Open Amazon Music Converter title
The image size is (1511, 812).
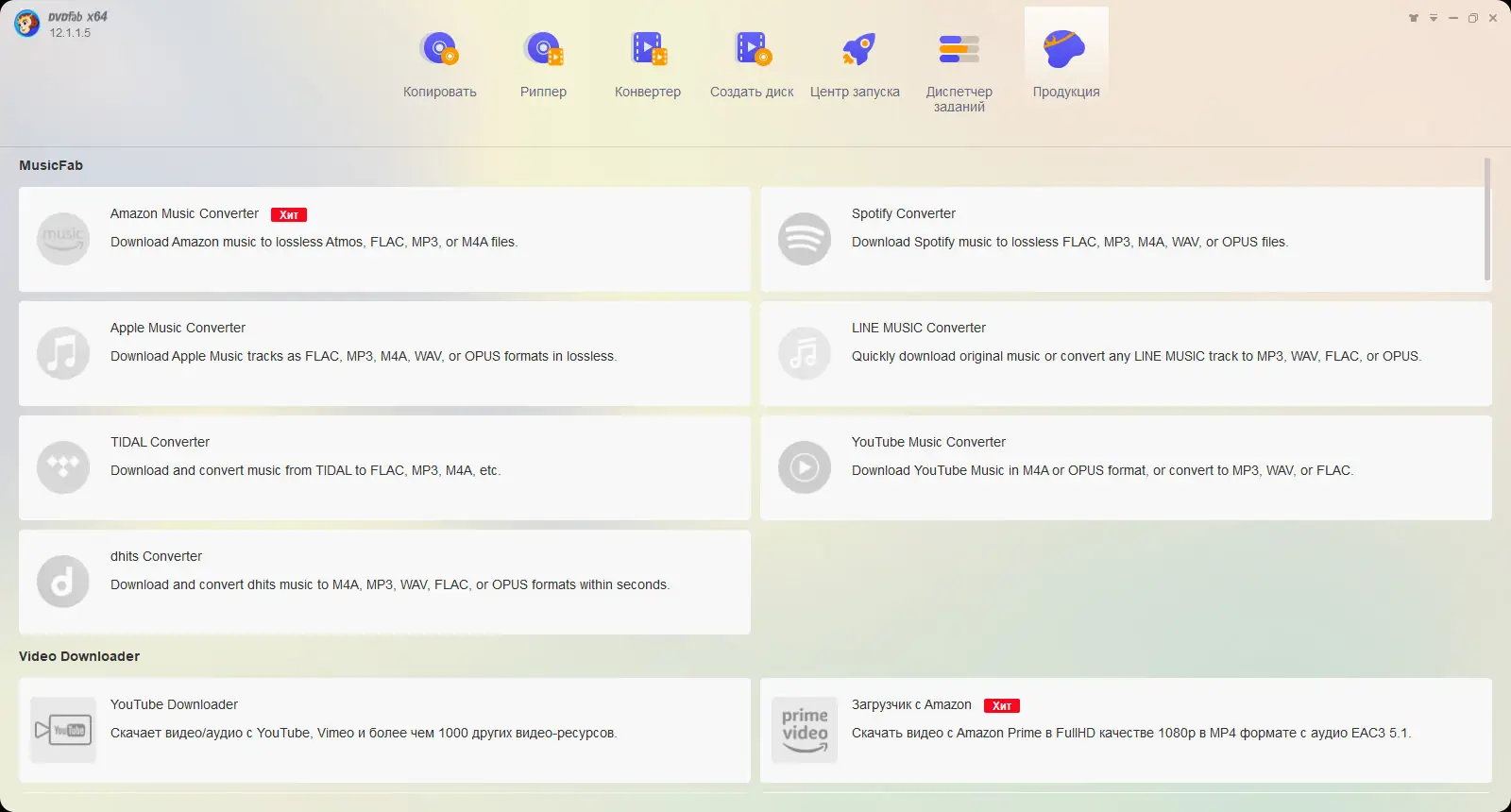tap(184, 213)
